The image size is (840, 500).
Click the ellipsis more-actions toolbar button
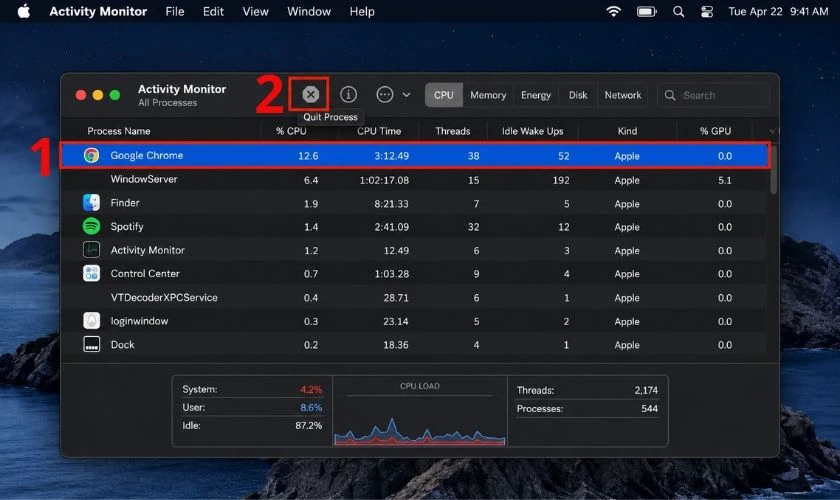tap(385, 94)
